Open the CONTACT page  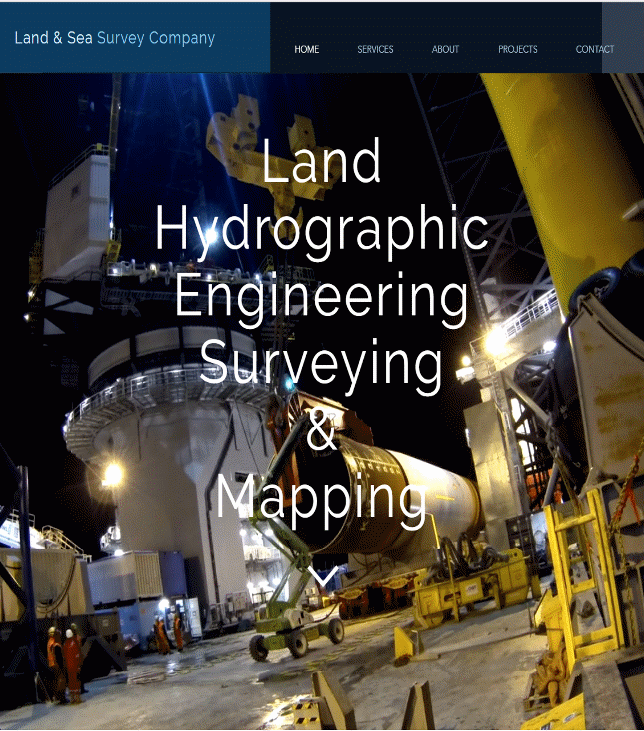[595, 49]
